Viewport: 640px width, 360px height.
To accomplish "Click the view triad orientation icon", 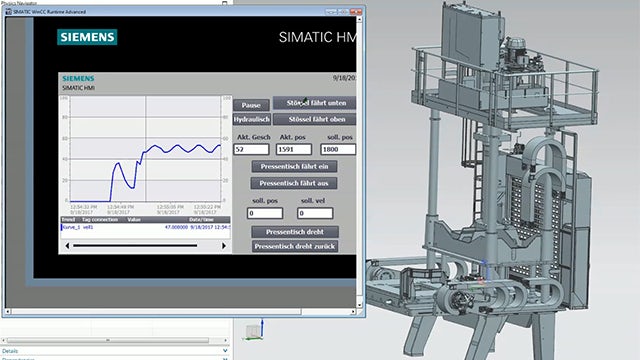I will pos(255,331).
